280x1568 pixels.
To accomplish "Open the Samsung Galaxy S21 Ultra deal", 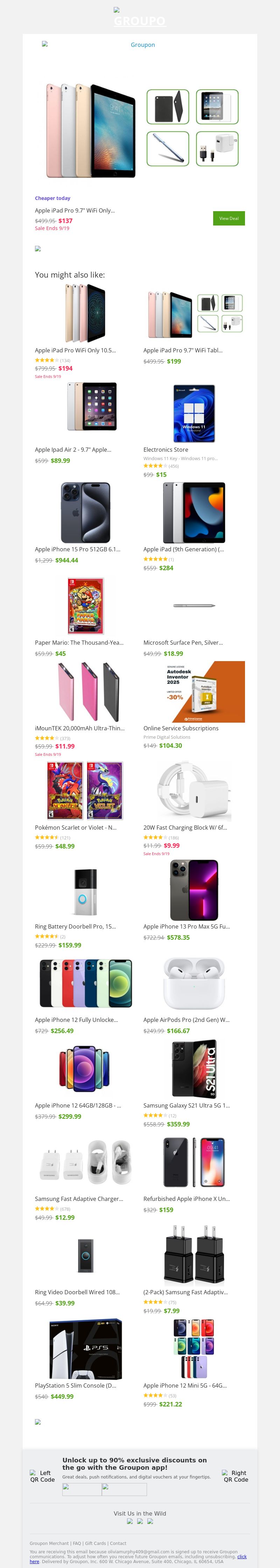I will click(x=187, y=1105).
